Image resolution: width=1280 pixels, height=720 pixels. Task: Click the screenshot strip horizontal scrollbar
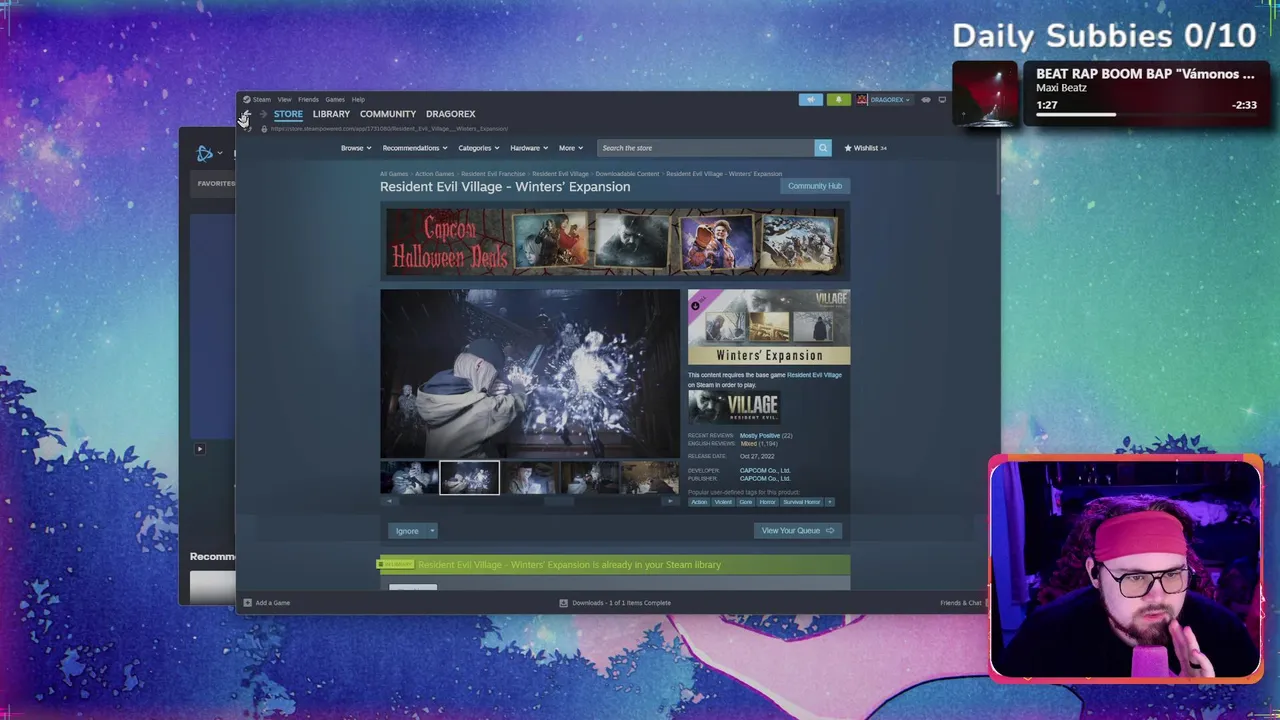(x=529, y=501)
